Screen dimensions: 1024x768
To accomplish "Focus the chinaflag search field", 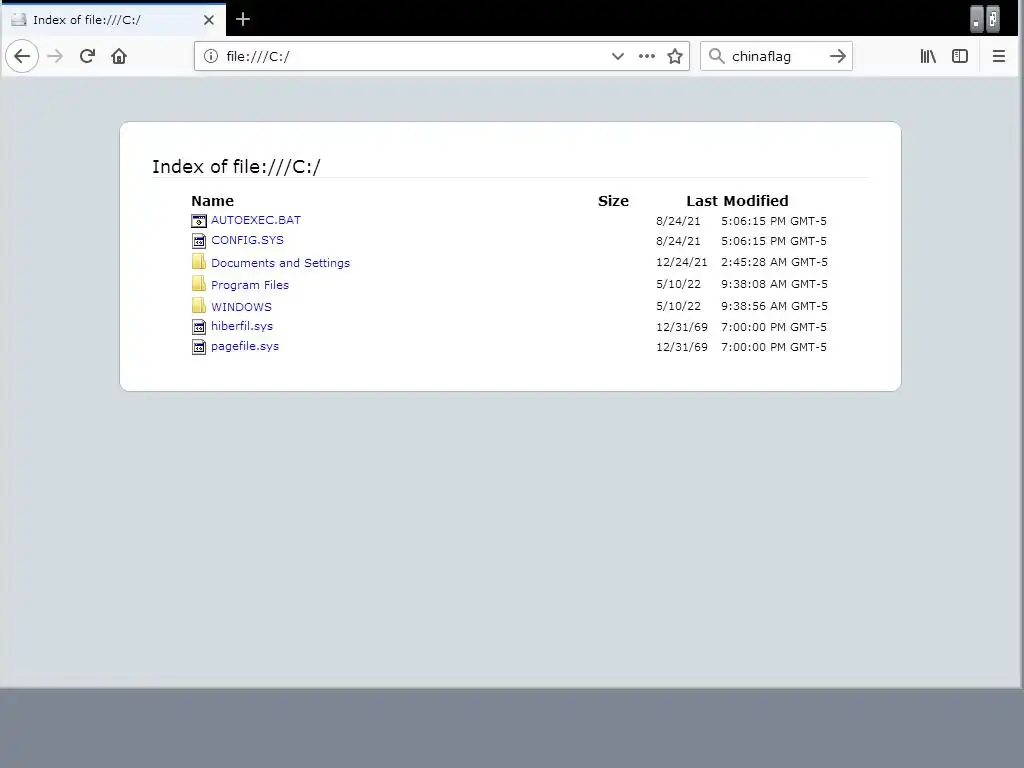I will coord(776,56).
